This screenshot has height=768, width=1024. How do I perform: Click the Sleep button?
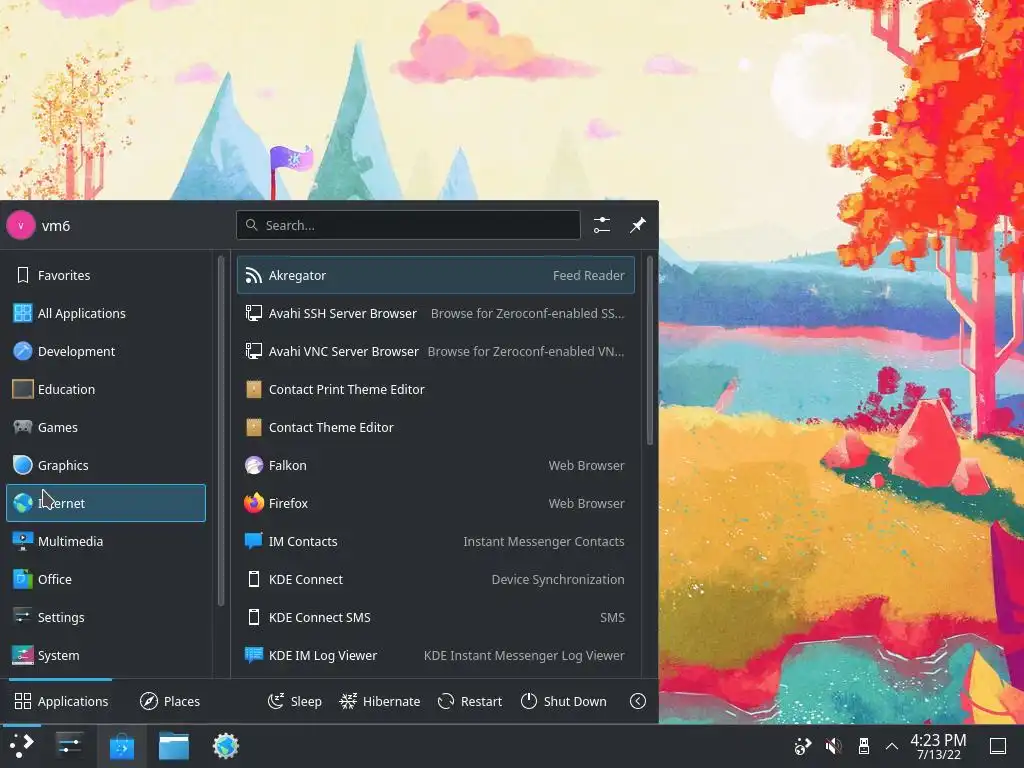click(x=295, y=701)
